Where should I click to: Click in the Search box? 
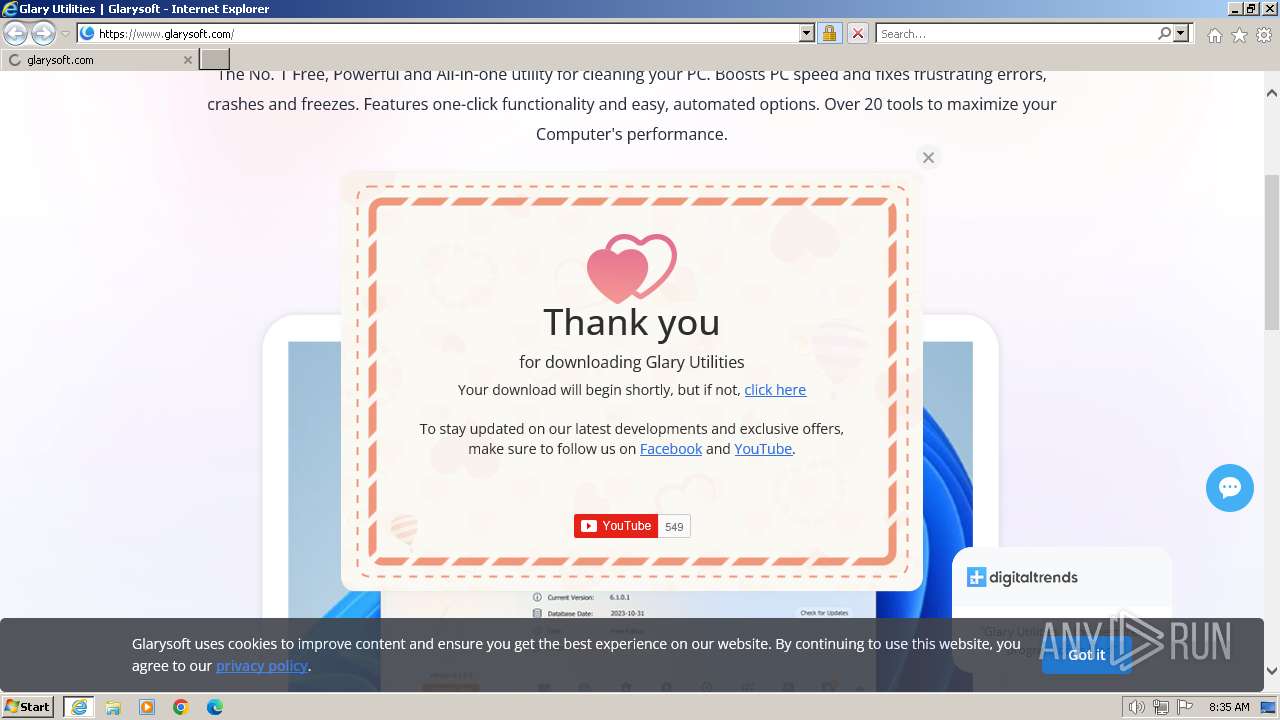(x=1016, y=33)
